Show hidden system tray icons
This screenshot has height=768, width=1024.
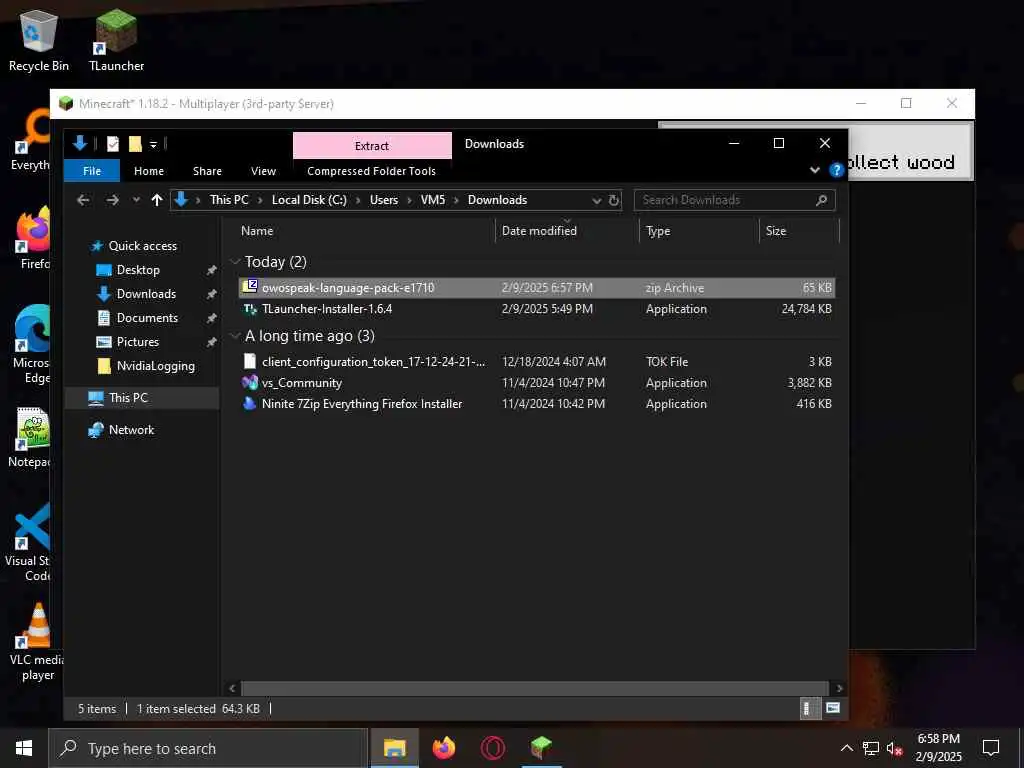pos(846,748)
